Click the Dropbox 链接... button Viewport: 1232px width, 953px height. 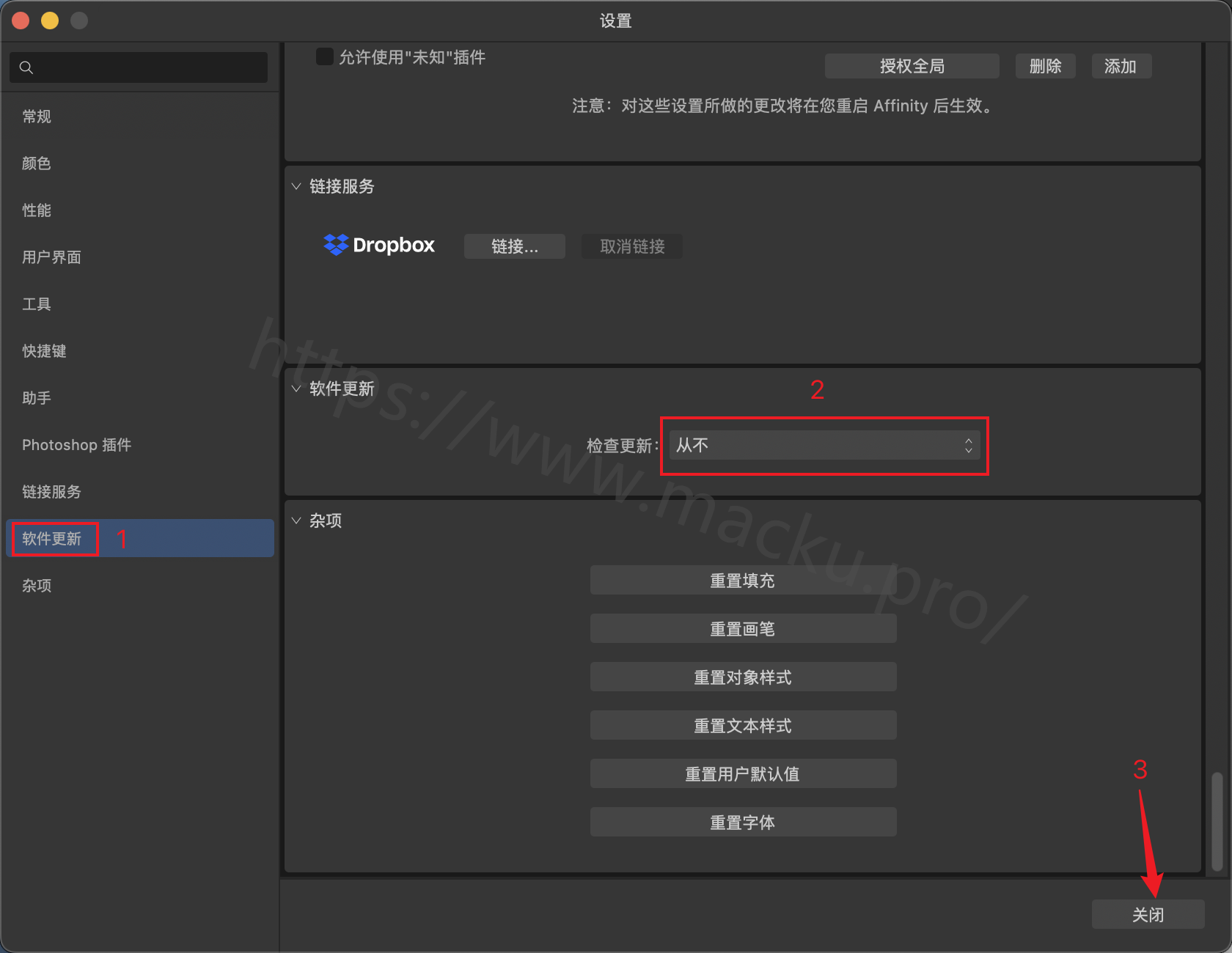(514, 246)
